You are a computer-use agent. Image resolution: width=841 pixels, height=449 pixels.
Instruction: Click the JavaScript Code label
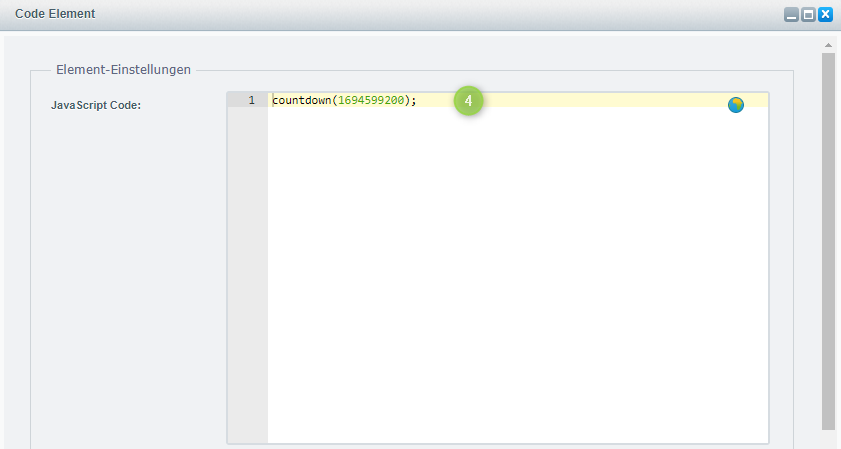click(96, 105)
